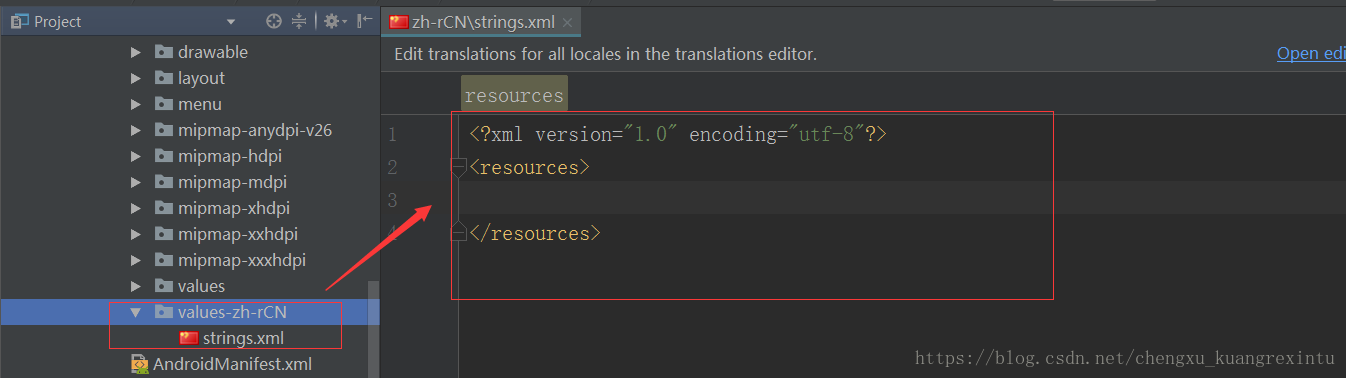Expand the mipmap-mdpi folder arrow

136,182
